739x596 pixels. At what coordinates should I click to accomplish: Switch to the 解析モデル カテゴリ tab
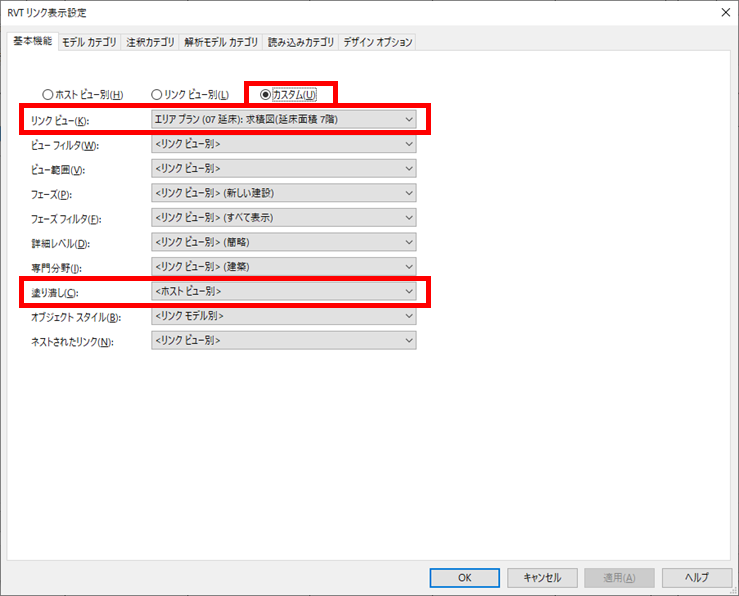pyautogui.click(x=221, y=42)
